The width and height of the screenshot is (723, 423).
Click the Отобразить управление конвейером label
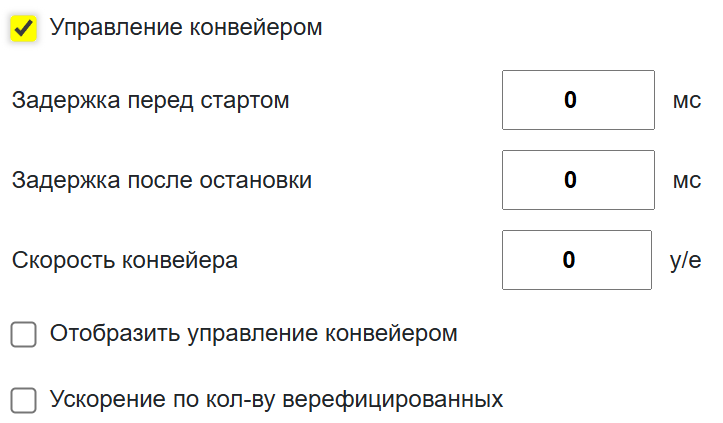point(253,334)
